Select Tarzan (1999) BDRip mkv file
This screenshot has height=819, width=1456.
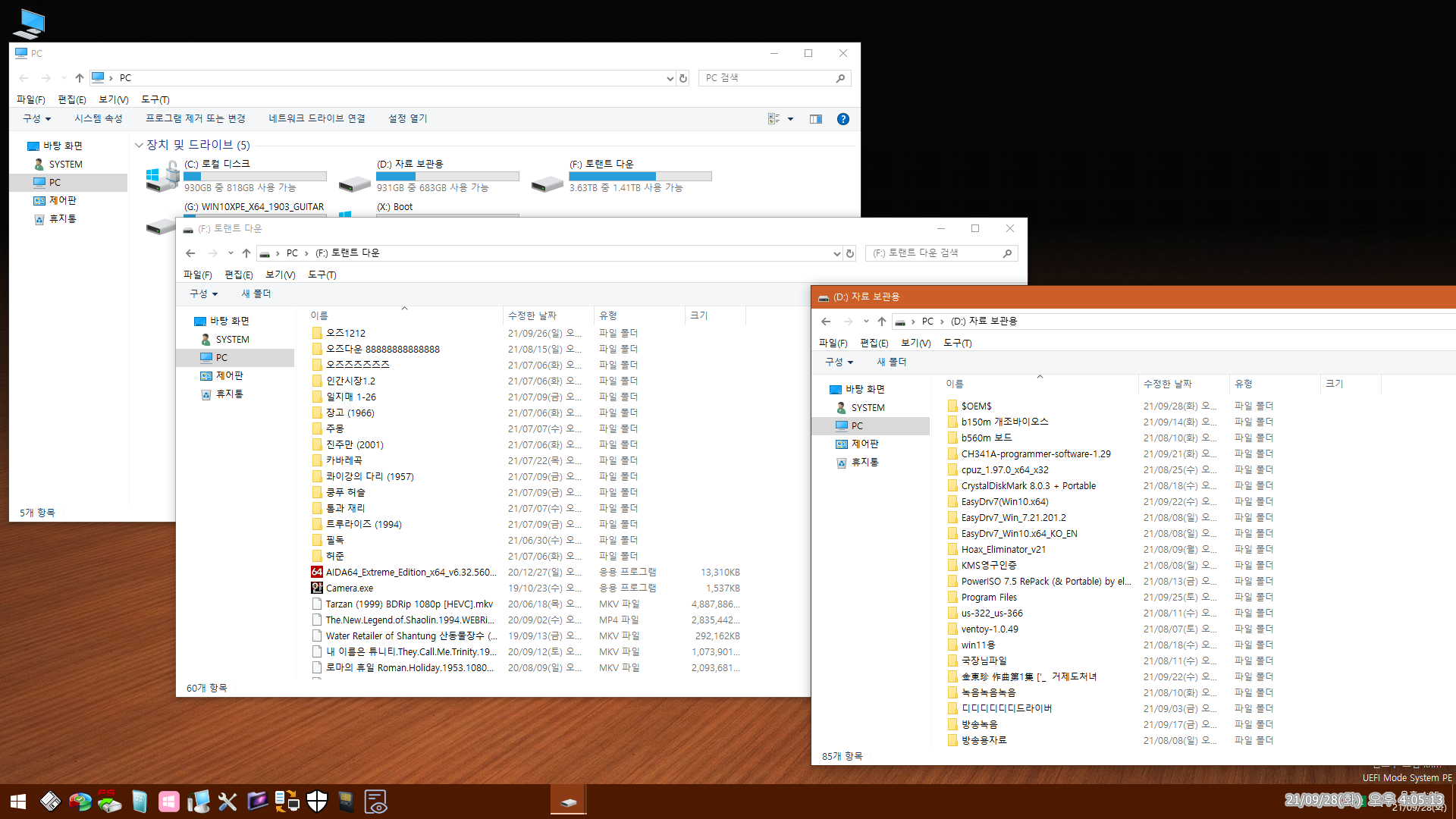pos(409,604)
